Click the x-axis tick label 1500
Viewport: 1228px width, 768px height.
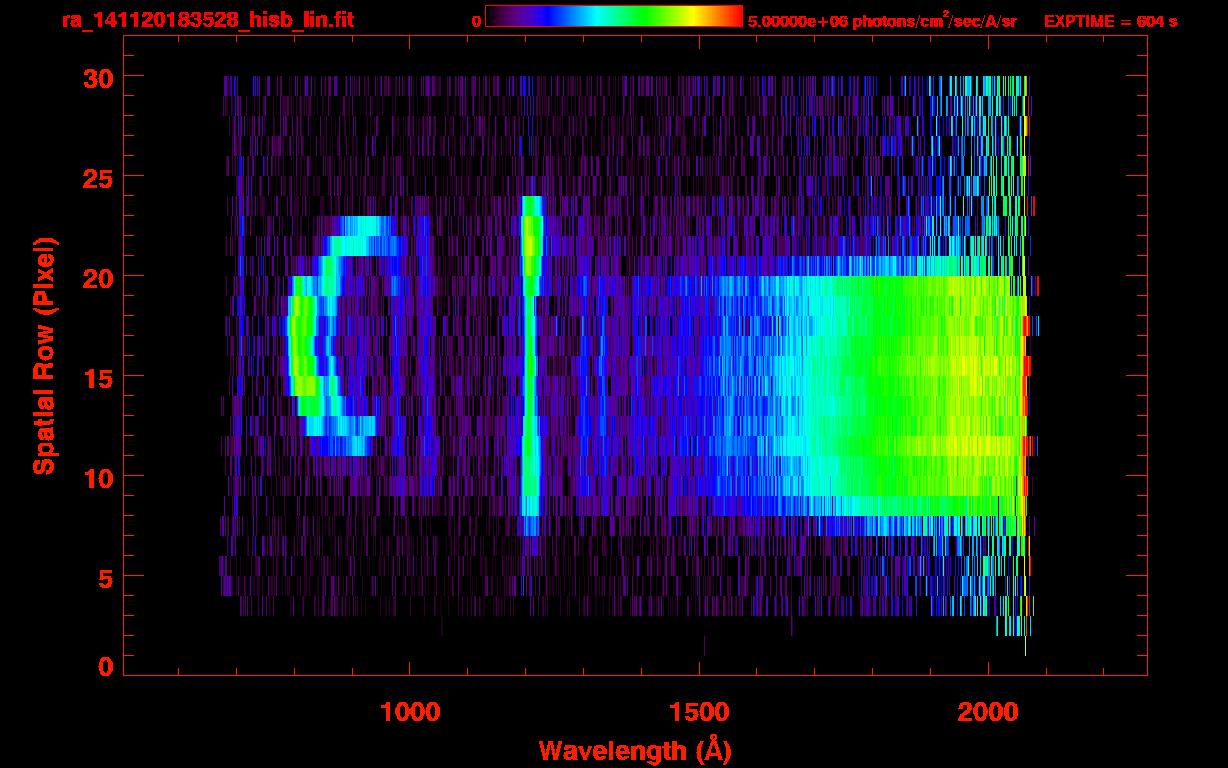click(x=699, y=712)
